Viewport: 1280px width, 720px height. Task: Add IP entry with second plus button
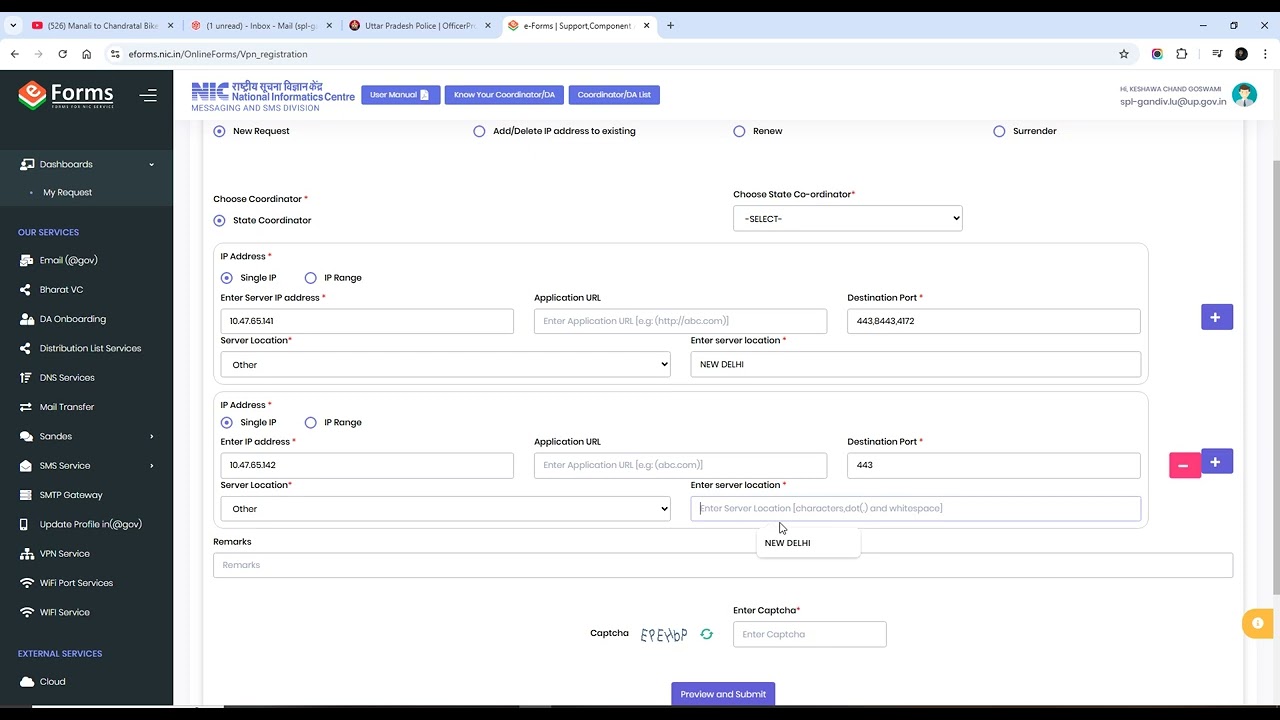(x=1216, y=461)
